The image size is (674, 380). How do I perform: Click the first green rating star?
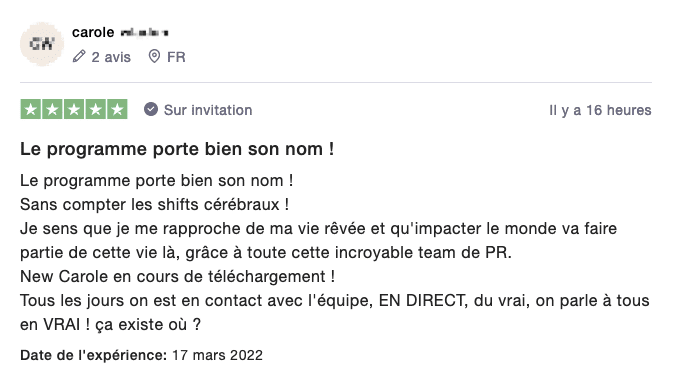click(31, 109)
